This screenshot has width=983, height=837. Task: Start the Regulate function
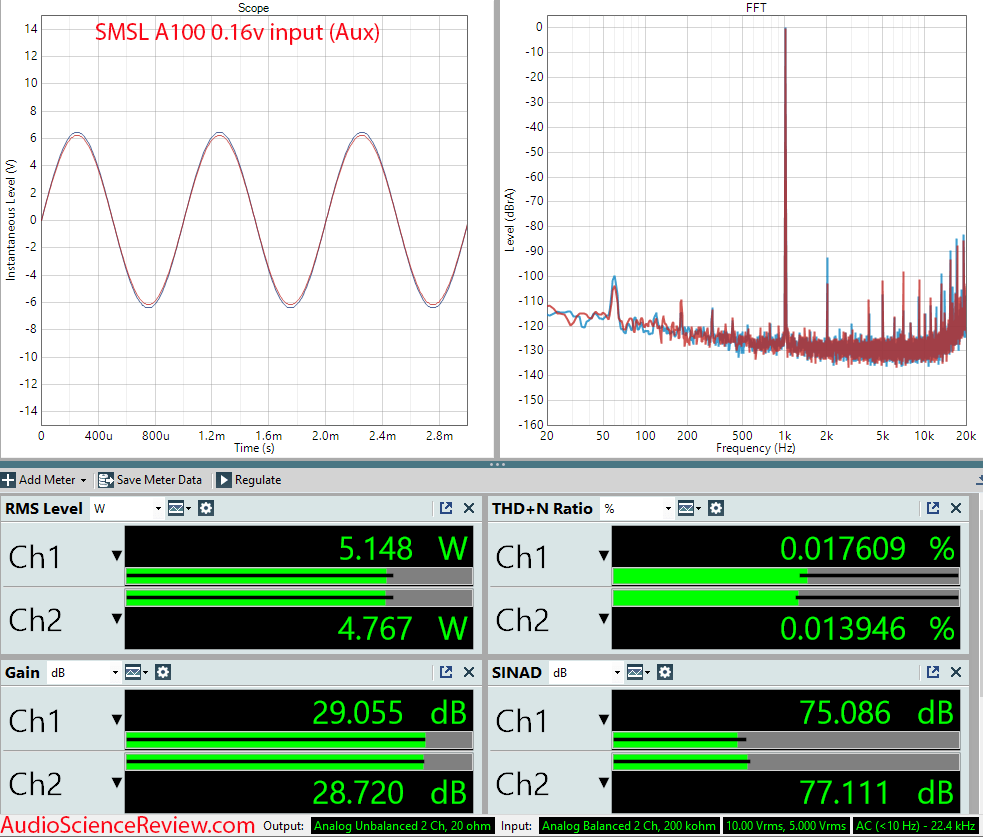click(249, 480)
